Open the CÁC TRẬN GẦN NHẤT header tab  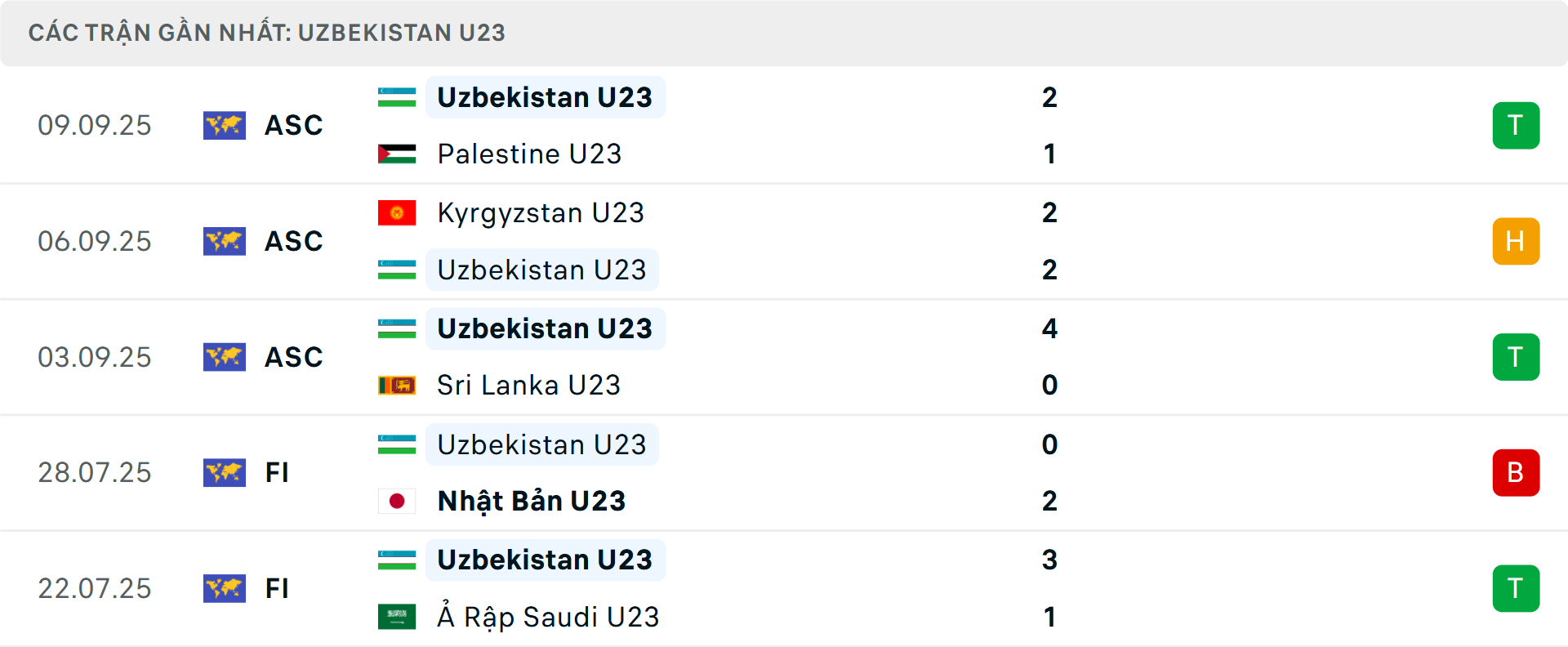tap(268, 33)
